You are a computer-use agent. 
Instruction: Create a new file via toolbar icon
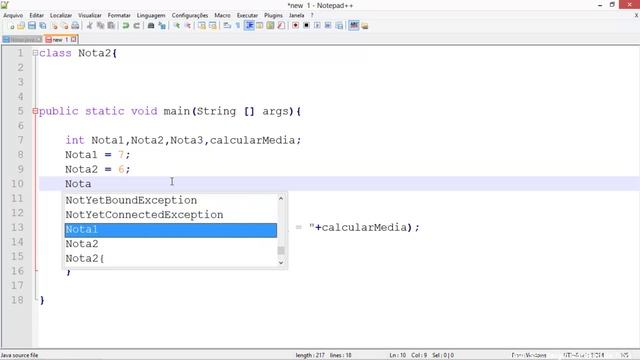click(x=11, y=26)
